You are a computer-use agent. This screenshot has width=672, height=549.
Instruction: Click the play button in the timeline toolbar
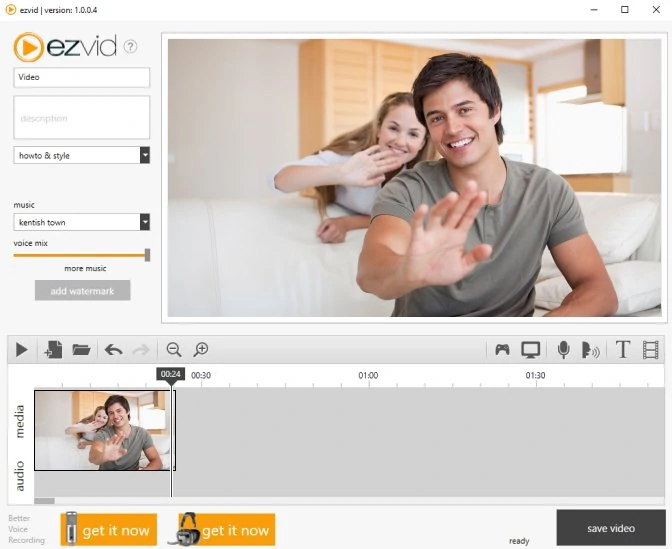[x=20, y=350]
